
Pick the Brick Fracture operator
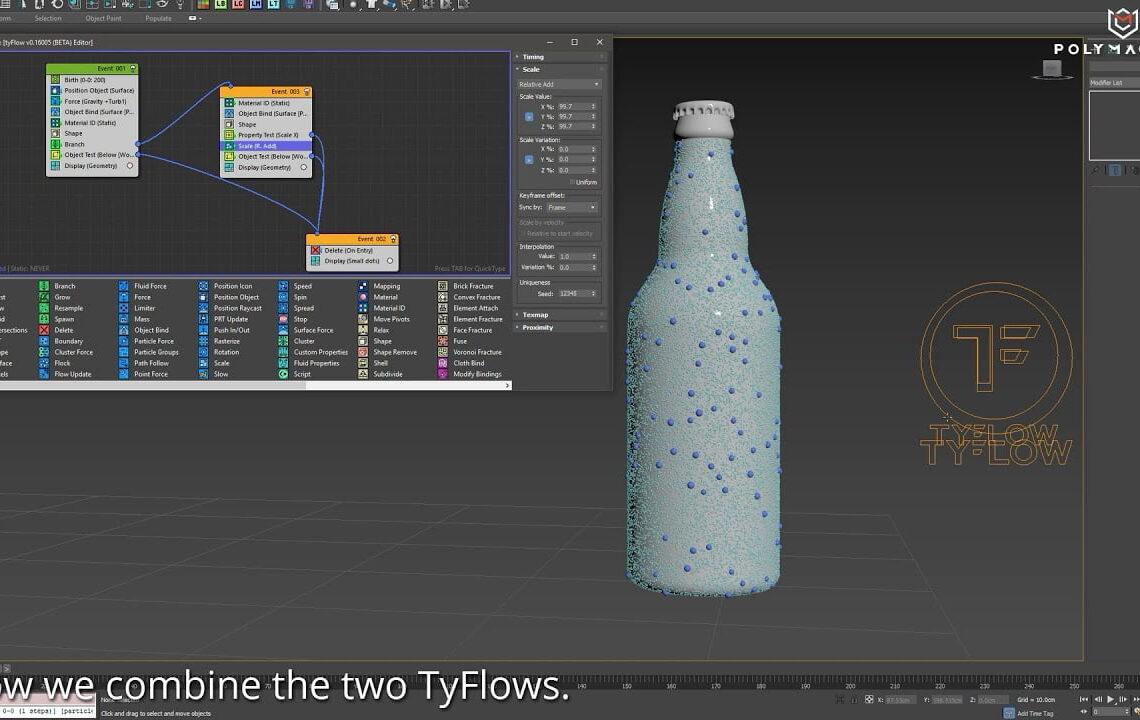(x=466, y=286)
